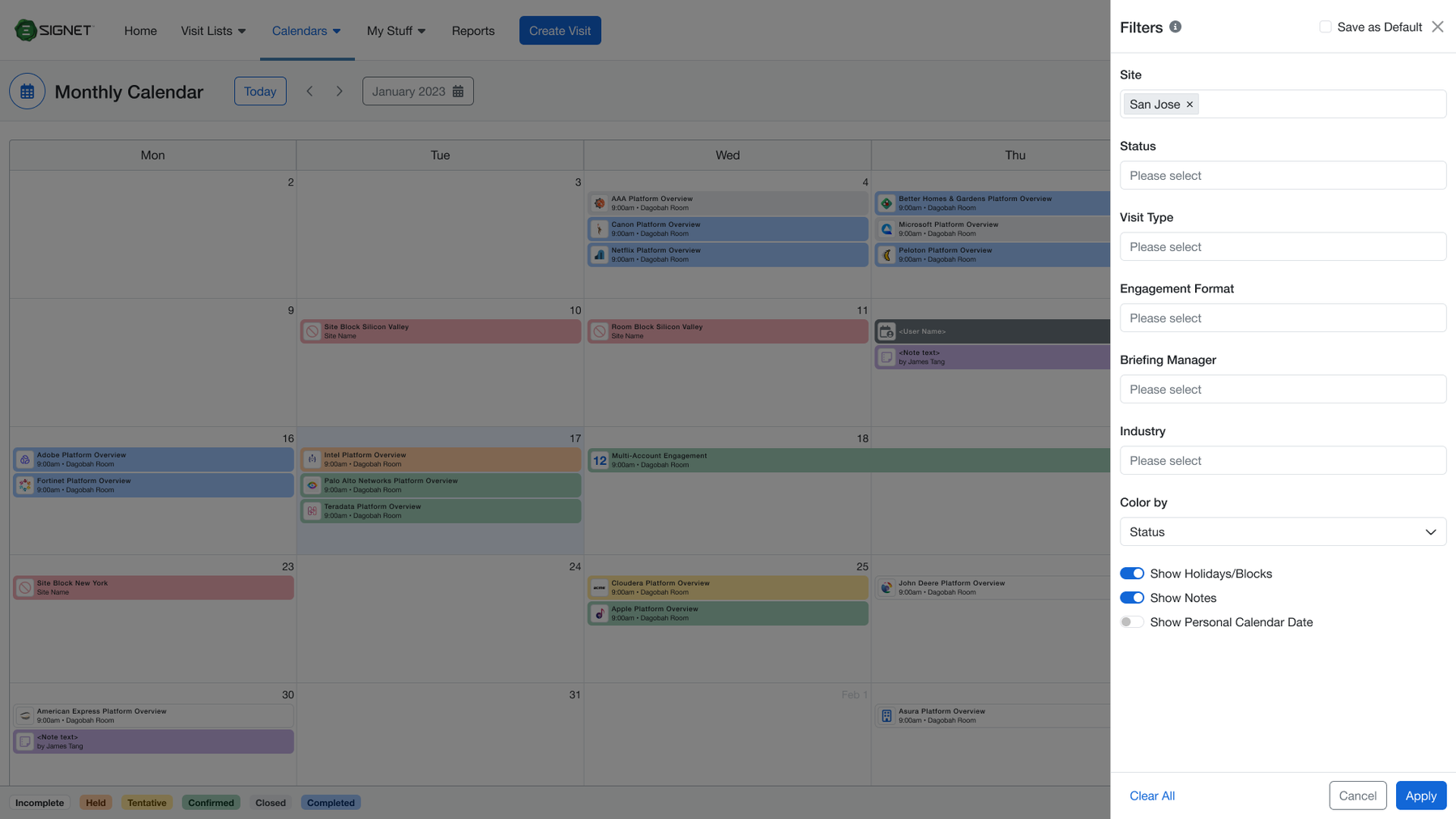
Task: Click Intel Platform Overview event icon
Action: click(x=312, y=459)
